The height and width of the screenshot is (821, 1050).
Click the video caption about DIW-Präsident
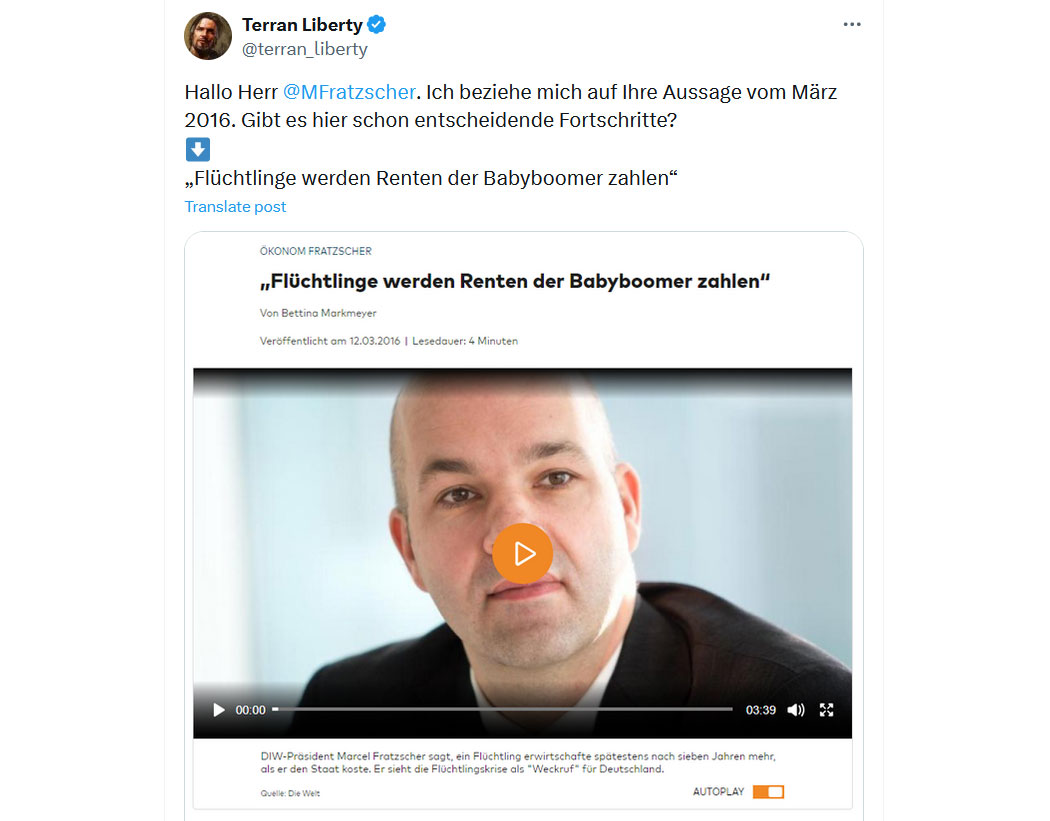518,762
